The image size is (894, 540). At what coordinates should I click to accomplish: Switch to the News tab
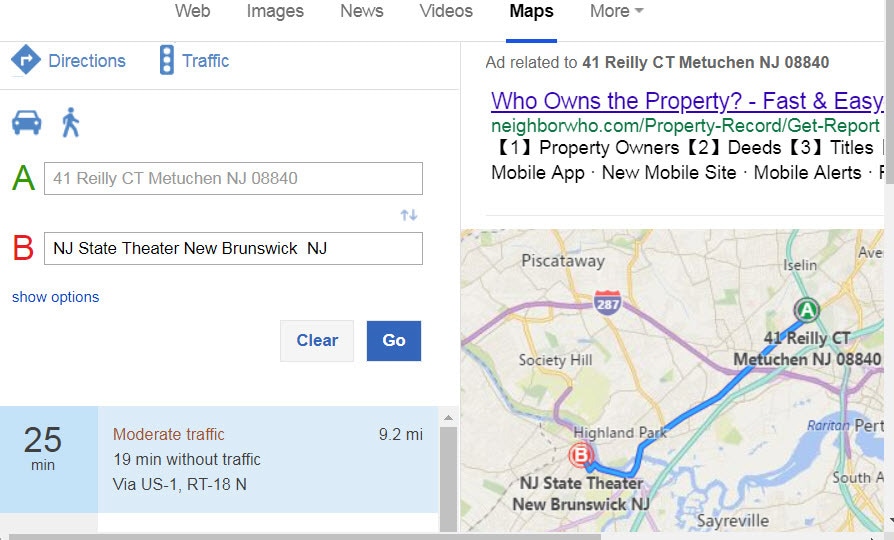click(361, 11)
